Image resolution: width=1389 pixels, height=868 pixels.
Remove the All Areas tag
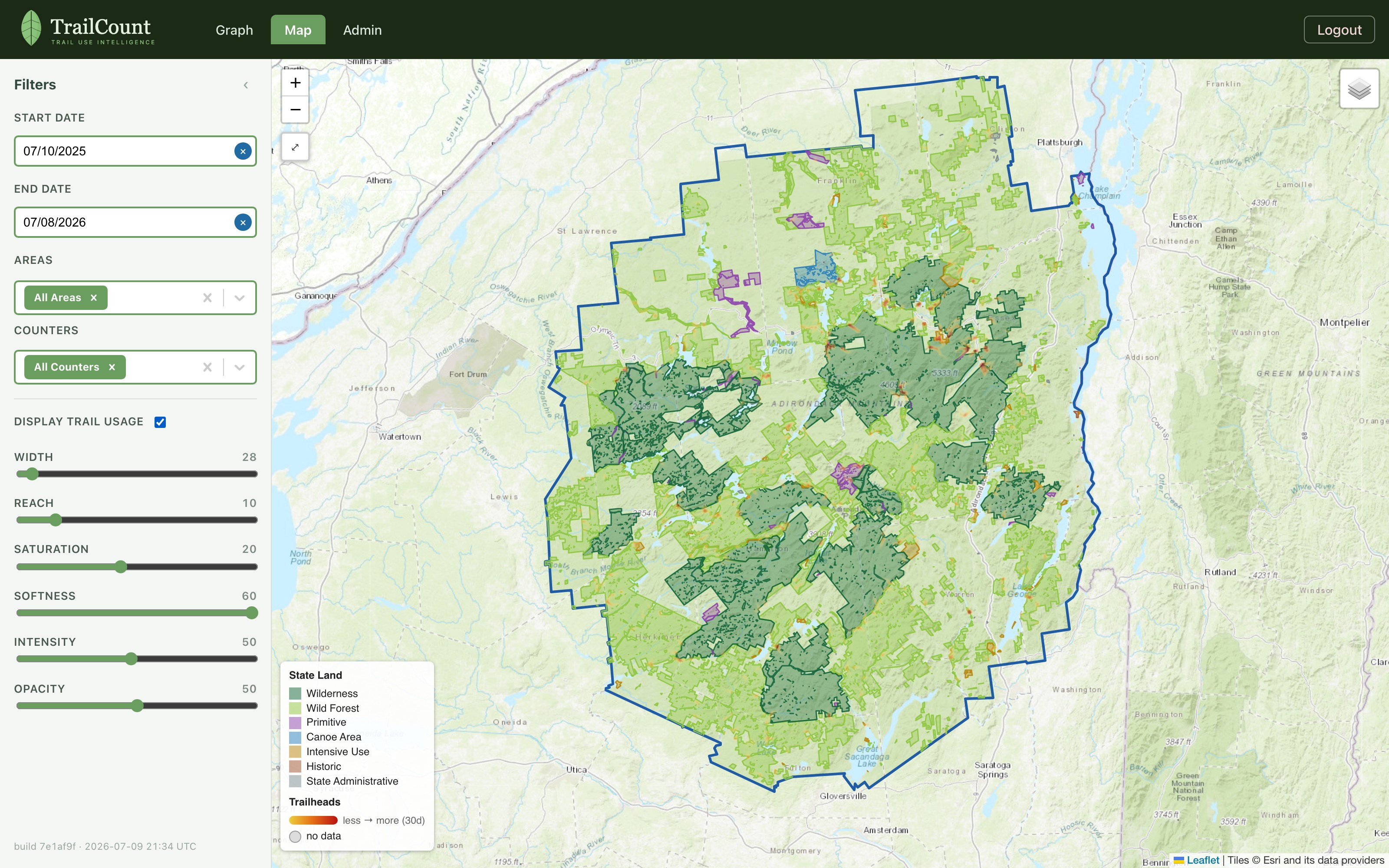click(x=94, y=297)
